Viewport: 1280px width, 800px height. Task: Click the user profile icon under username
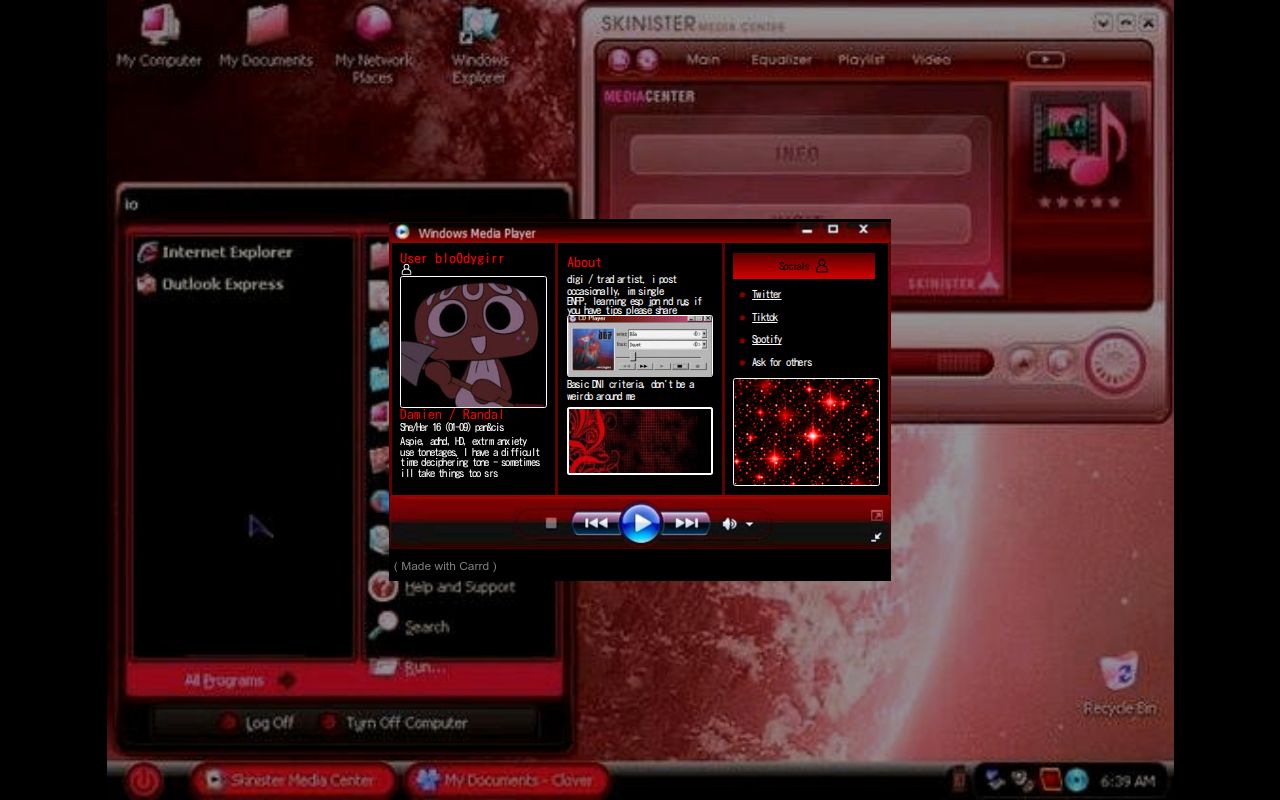406,270
